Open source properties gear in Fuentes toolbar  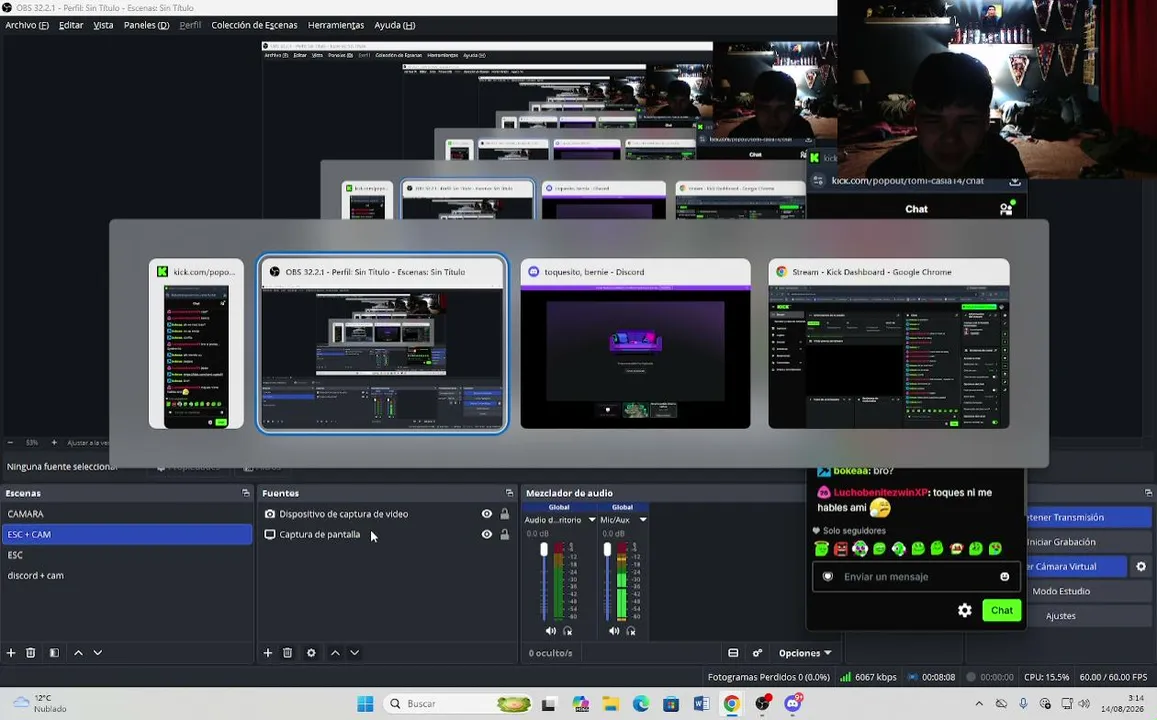311,653
